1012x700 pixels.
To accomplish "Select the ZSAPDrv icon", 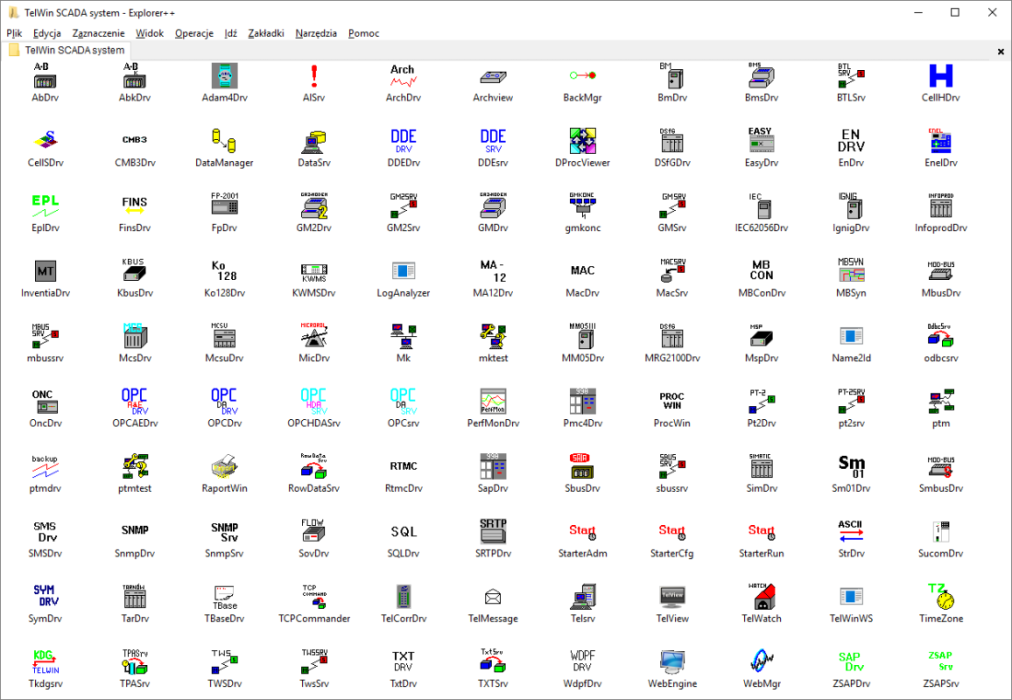I will (851, 663).
